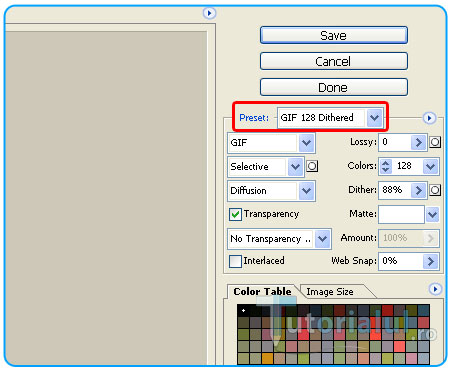Click the Cancel button

[334, 61]
